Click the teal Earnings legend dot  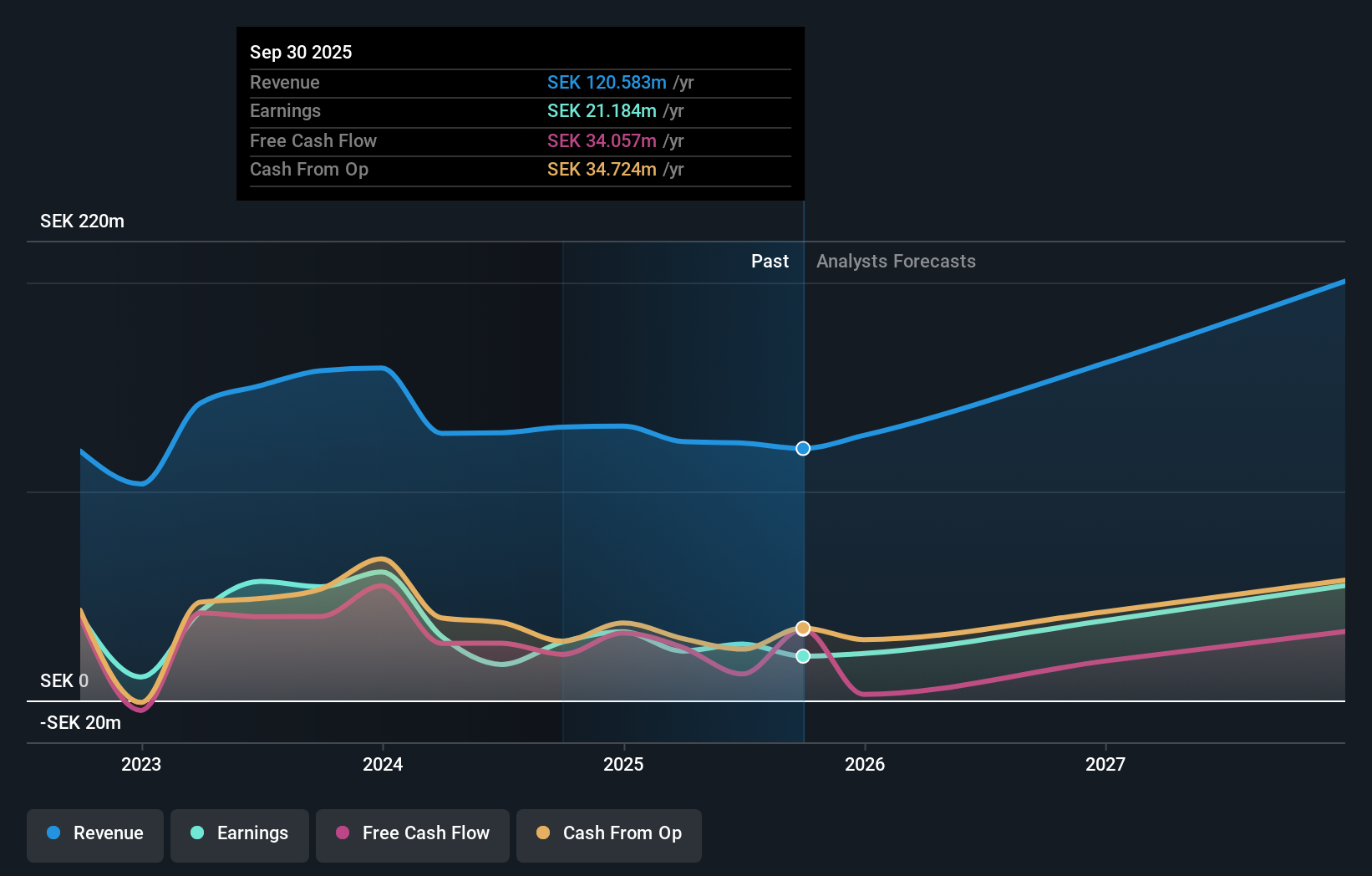(196, 833)
